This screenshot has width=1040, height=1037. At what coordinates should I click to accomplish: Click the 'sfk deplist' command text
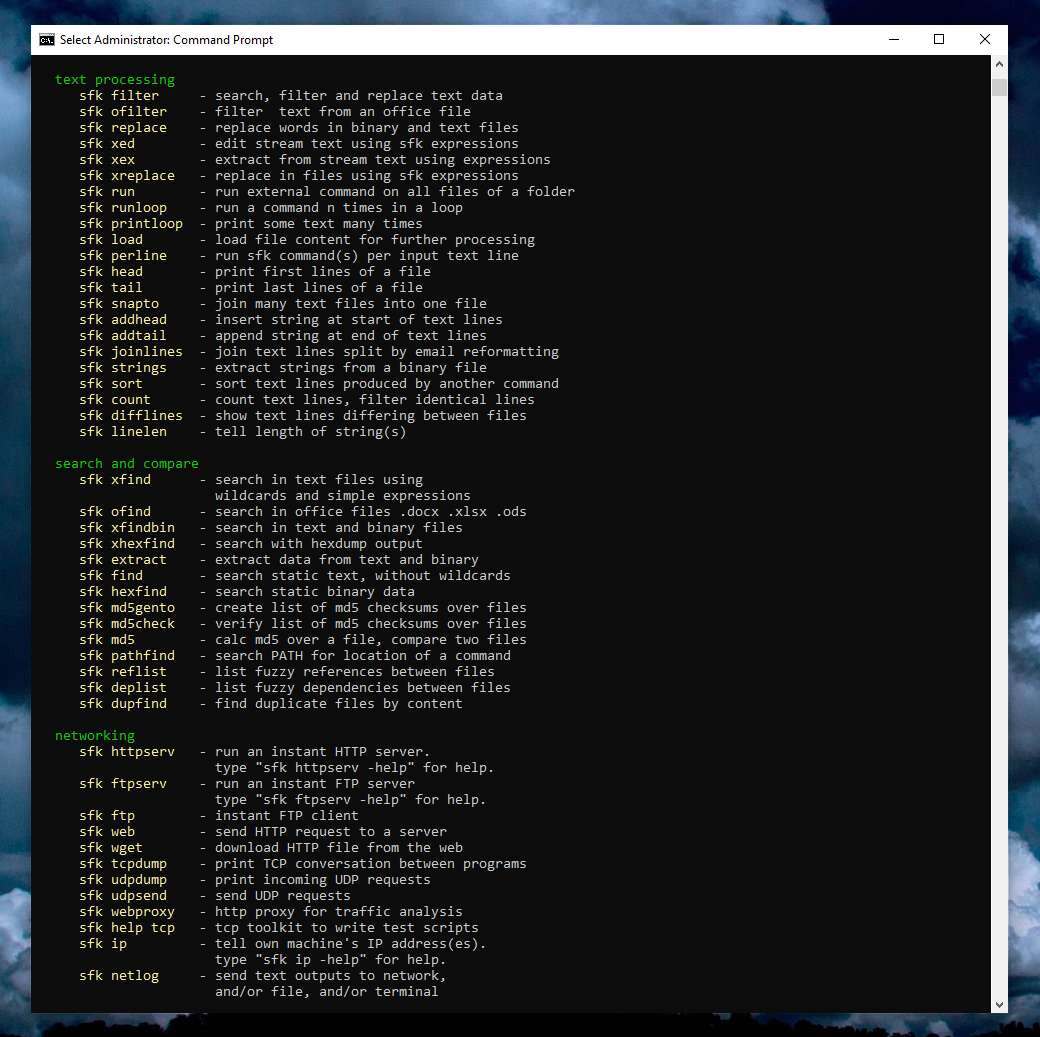[x=123, y=687]
